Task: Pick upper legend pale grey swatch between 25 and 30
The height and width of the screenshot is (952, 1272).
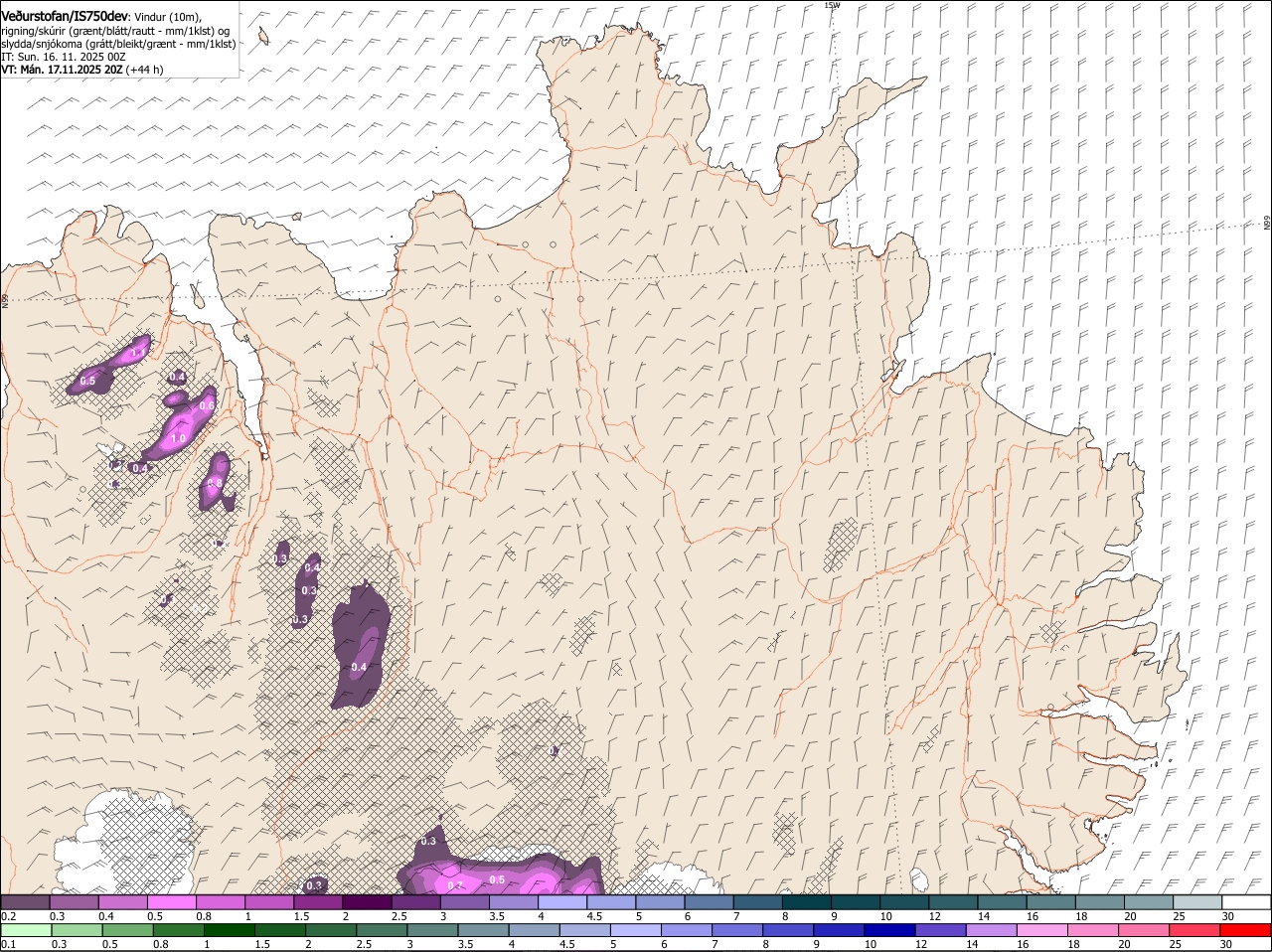Action: (1196, 902)
